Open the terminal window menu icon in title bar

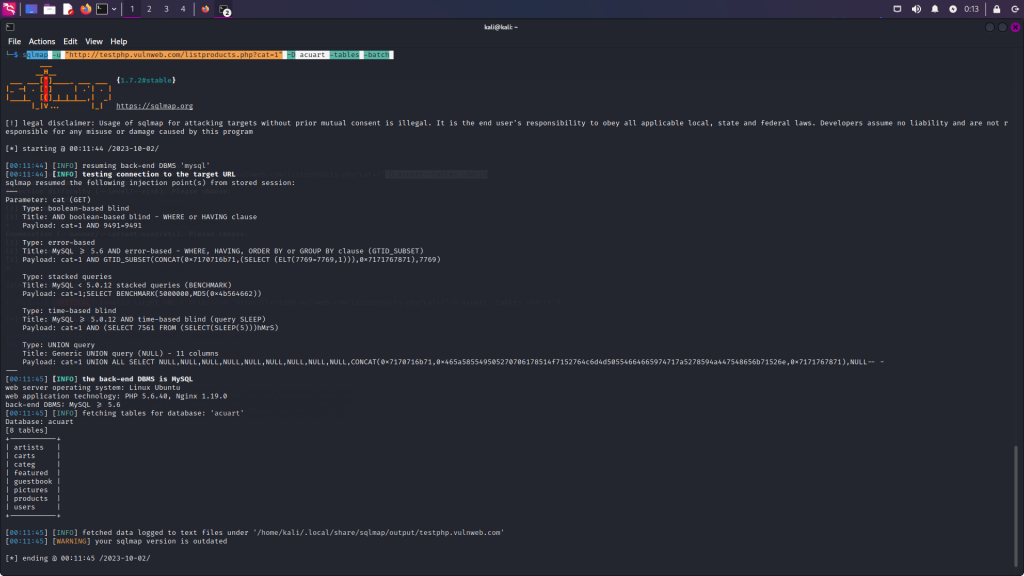(10, 27)
